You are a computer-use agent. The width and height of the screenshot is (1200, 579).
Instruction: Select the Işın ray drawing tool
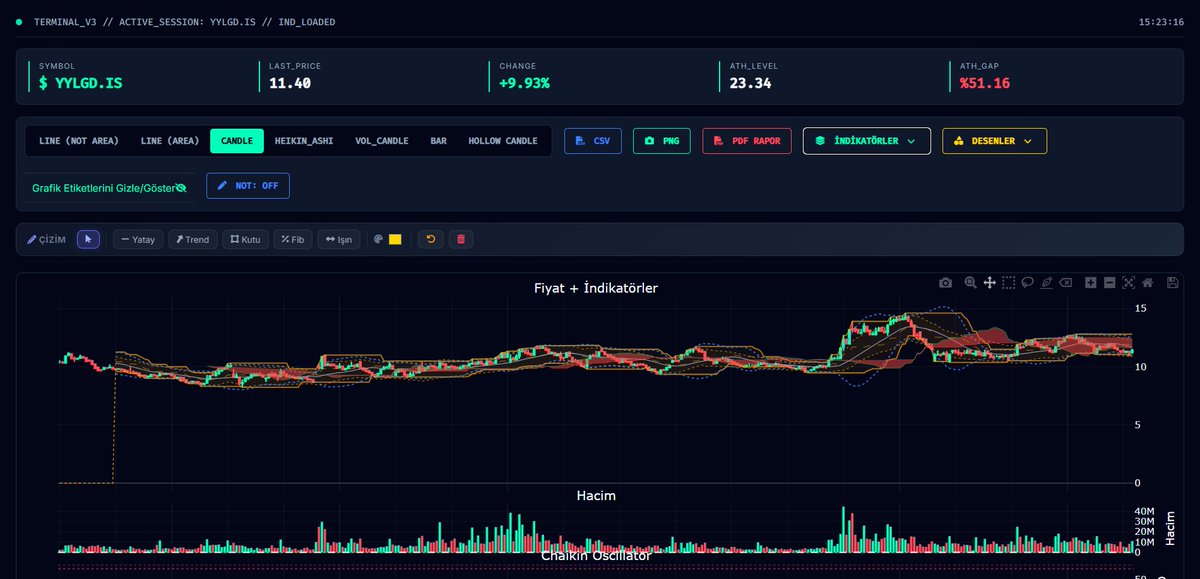[338, 239]
